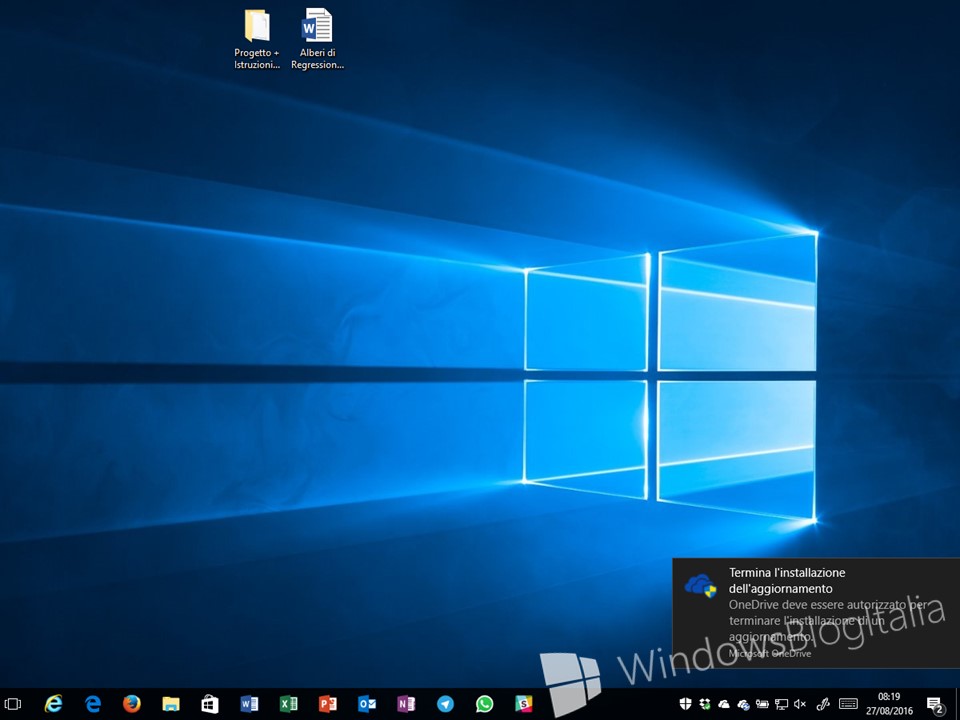Open Windows Ink Workspace pen icon
Image resolution: width=960 pixels, height=720 pixels.
(x=823, y=704)
